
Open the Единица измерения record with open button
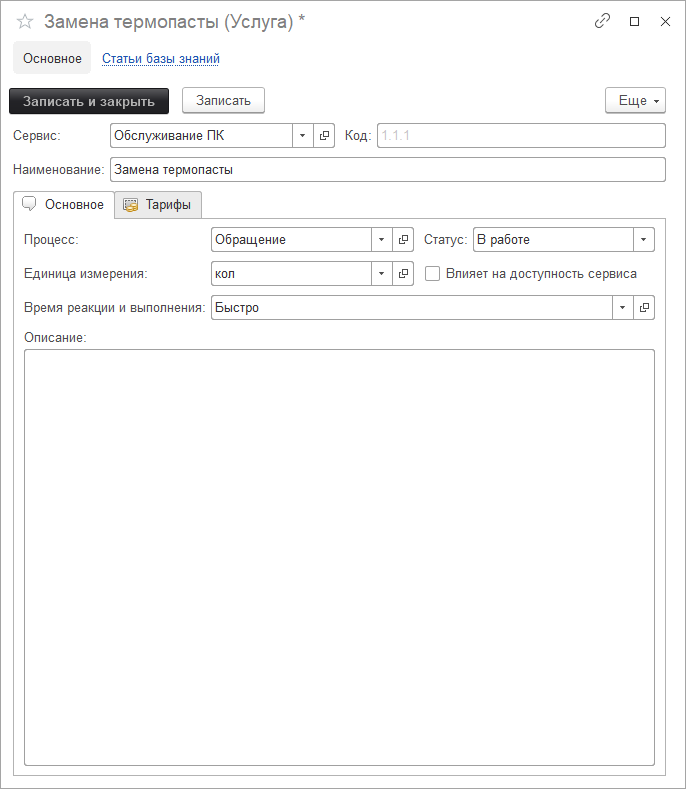point(403,274)
